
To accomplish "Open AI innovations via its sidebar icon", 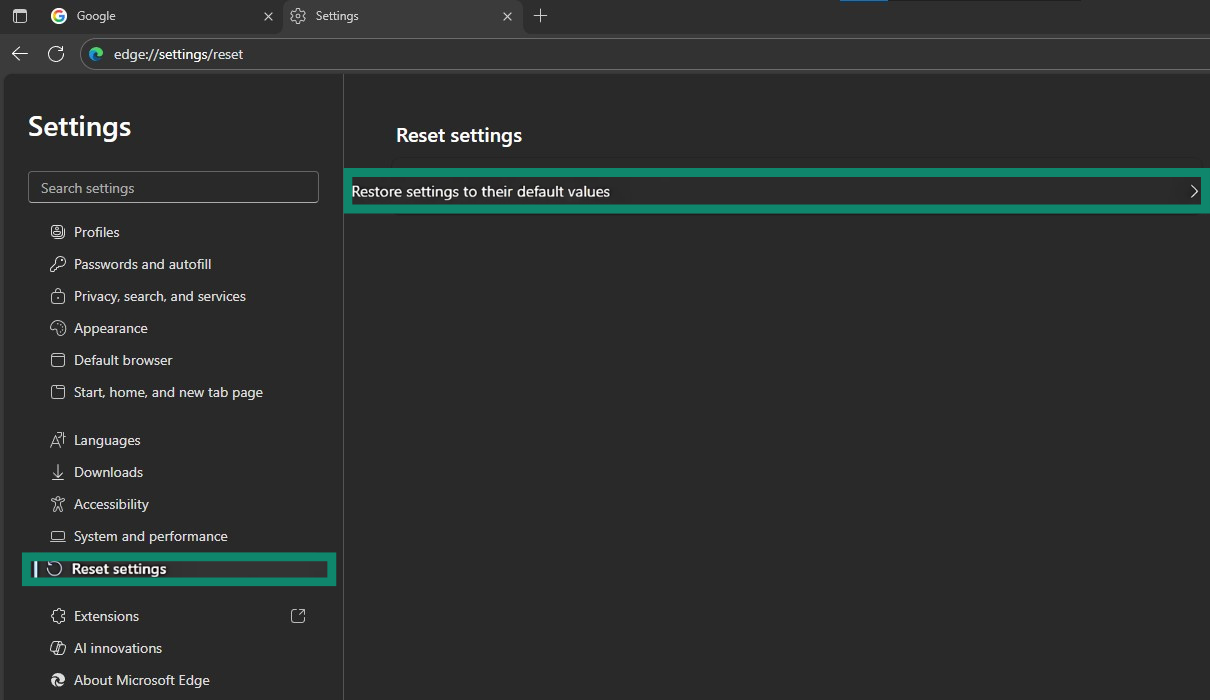I will (x=58, y=647).
